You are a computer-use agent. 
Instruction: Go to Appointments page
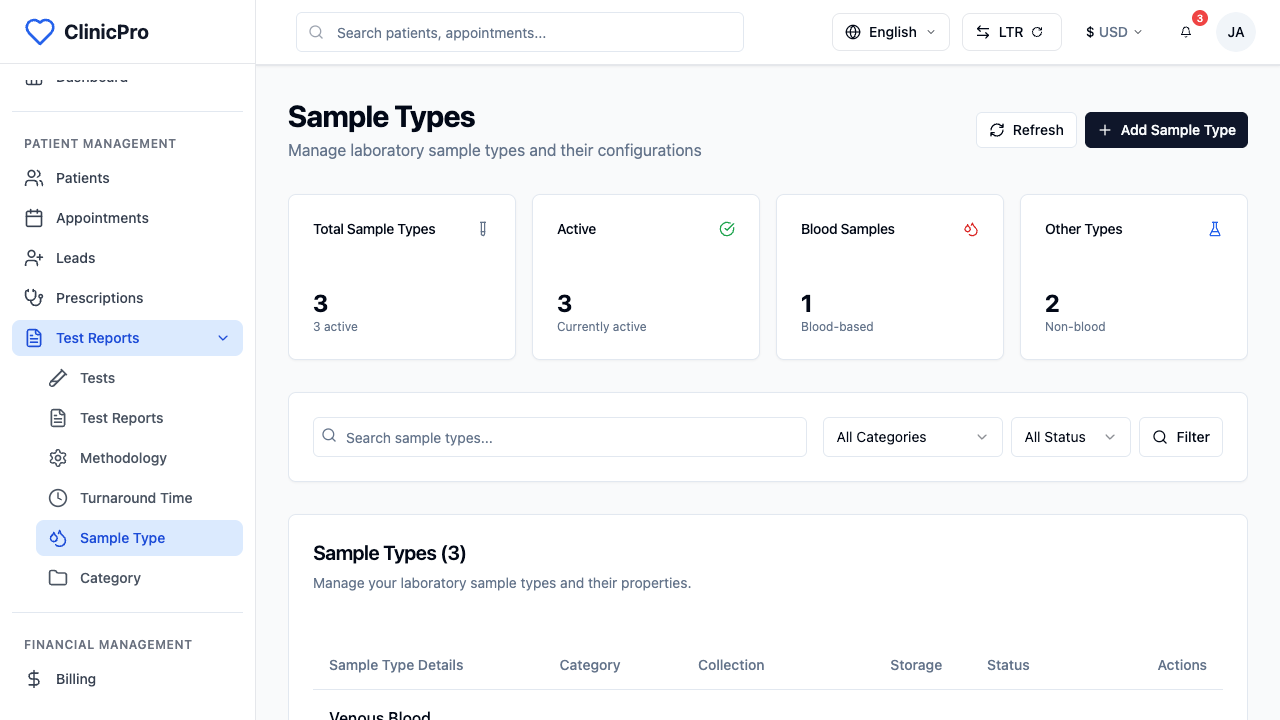127,218
